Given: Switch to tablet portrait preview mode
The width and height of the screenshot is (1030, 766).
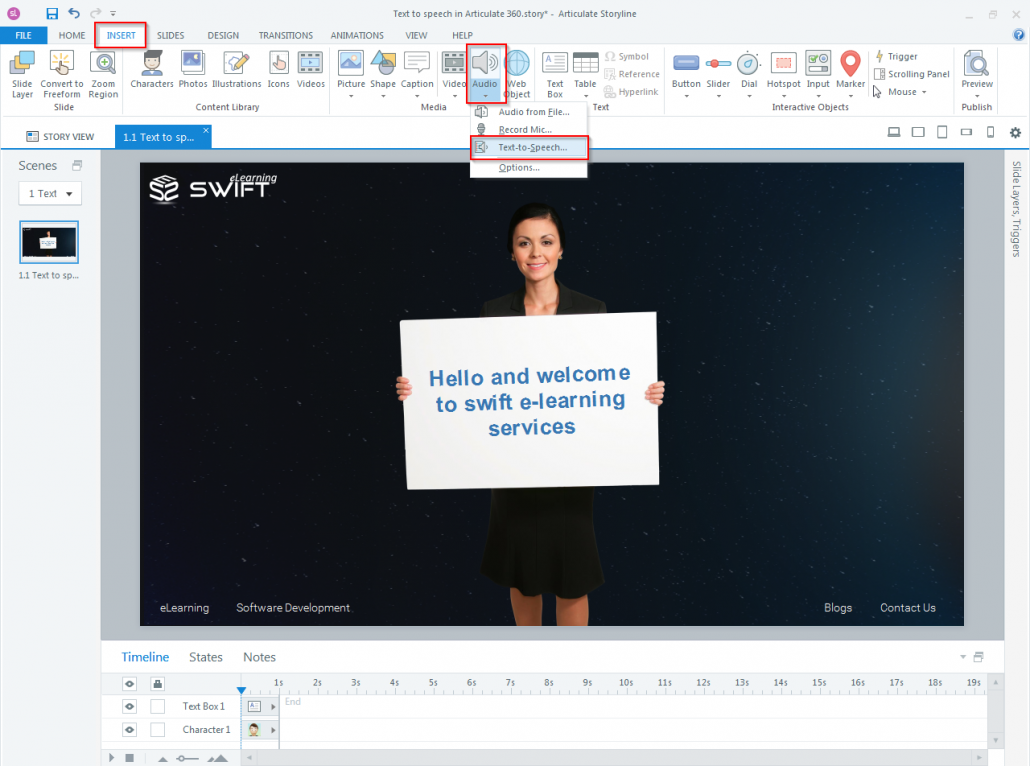Looking at the screenshot, I should pyautogui.click(x=941, y=131).
